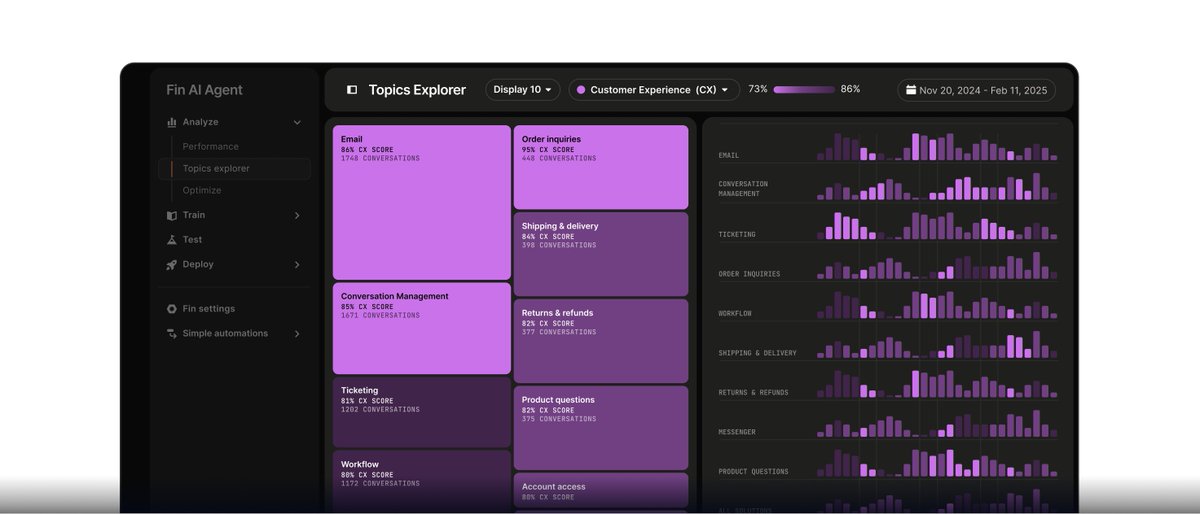Click the SHIPPING & DELIVERY row bar chart
The width and height of the screenshot is (1200, 514).
point(937,344)
